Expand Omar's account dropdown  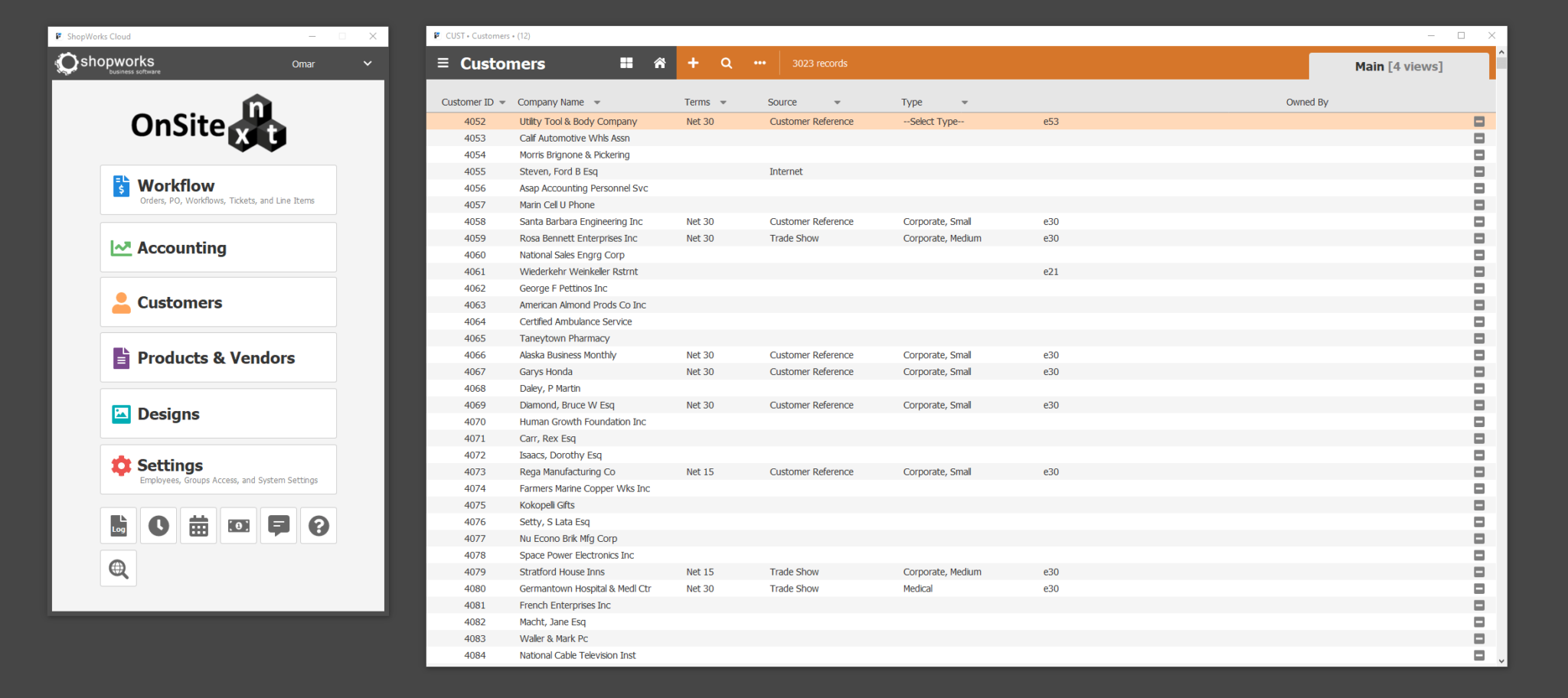coord(367,64)
